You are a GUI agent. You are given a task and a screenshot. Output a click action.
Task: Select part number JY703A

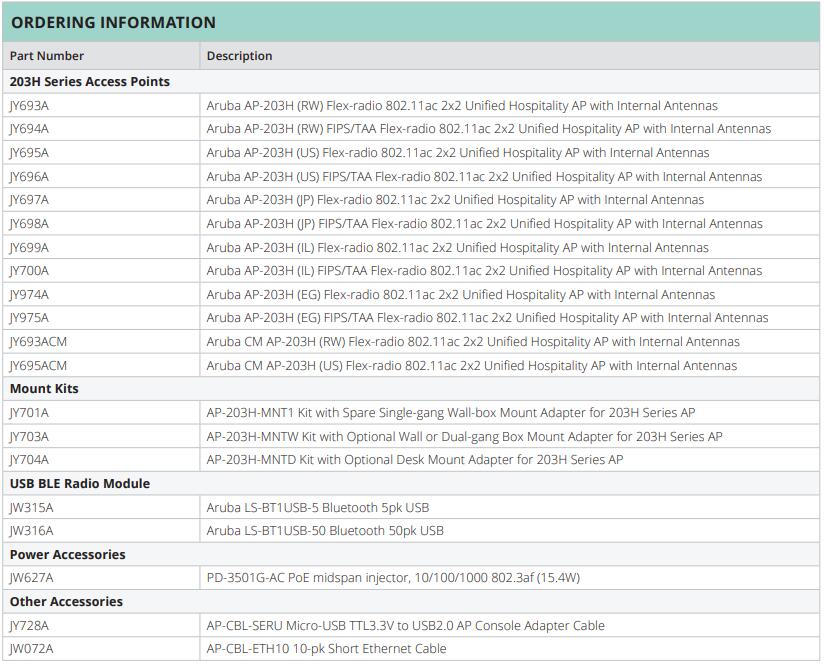29,437
